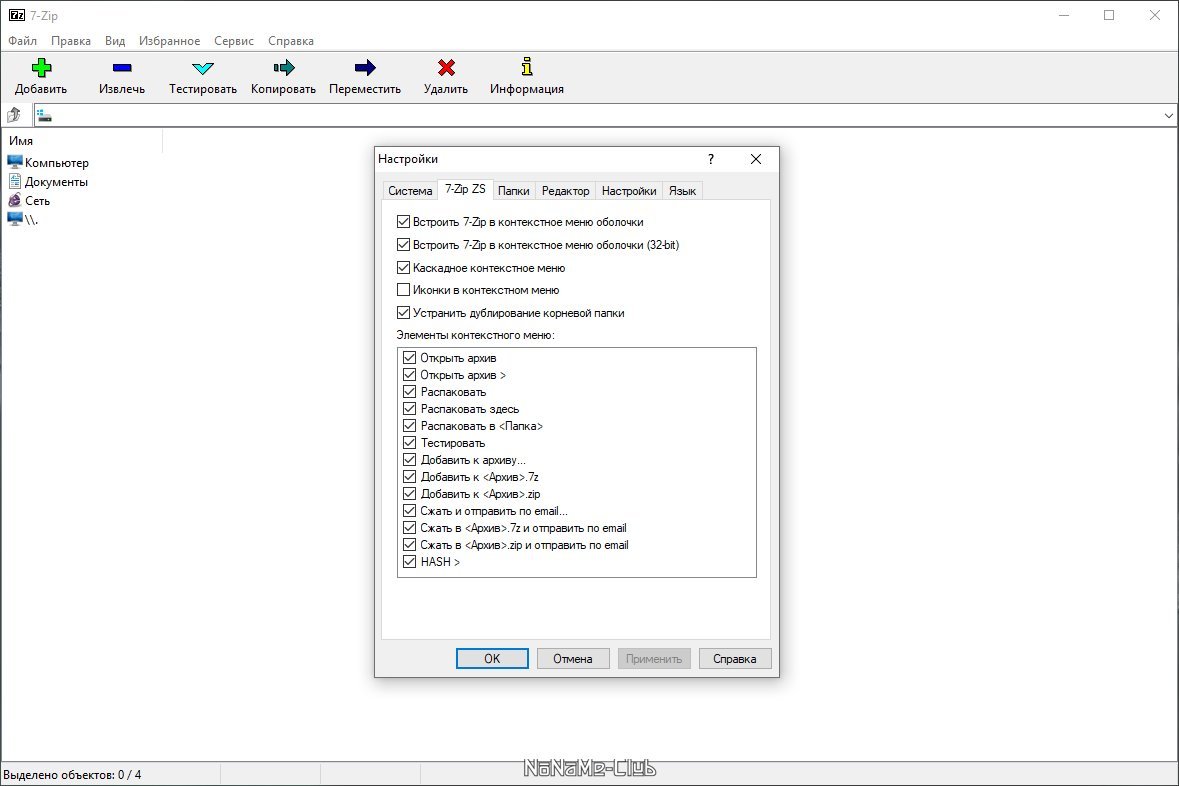
Task: Switch to the Язык tab
Action: click(x=682, y=191)
